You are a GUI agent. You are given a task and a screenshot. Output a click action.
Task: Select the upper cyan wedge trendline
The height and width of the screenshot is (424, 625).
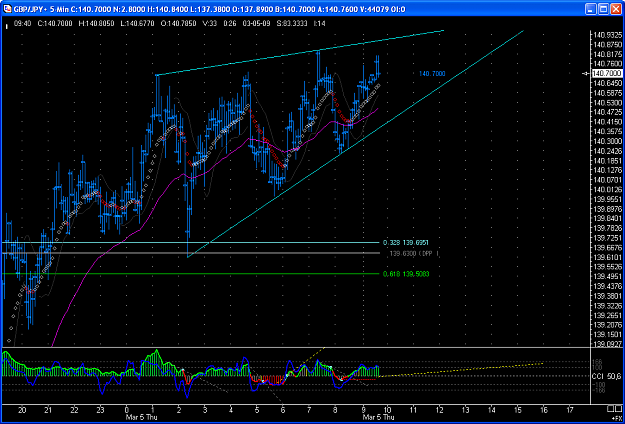299,53
